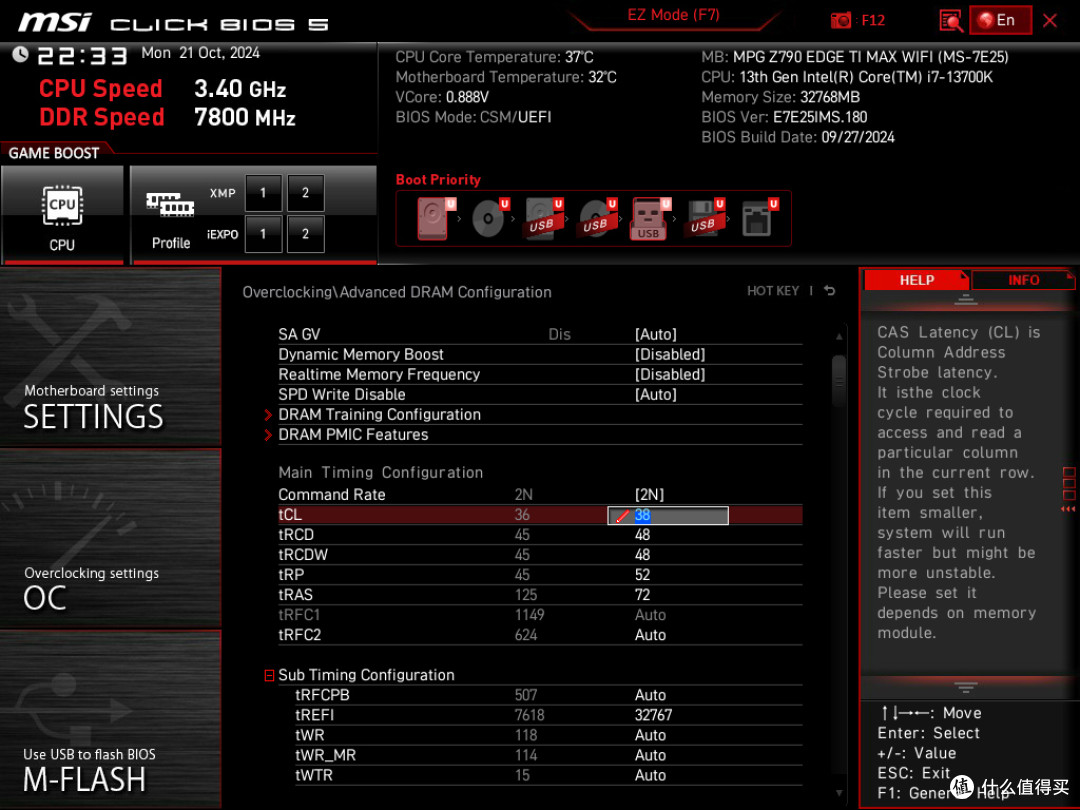Click the pencil edit icon in tCL field
This screenshot has width=1080, height=810.
(x=622, y=516)
